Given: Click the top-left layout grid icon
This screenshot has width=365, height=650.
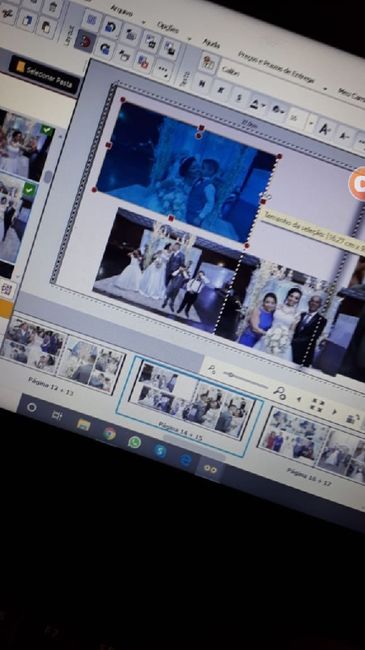Looking at the screenshot, I should [92, 19].
